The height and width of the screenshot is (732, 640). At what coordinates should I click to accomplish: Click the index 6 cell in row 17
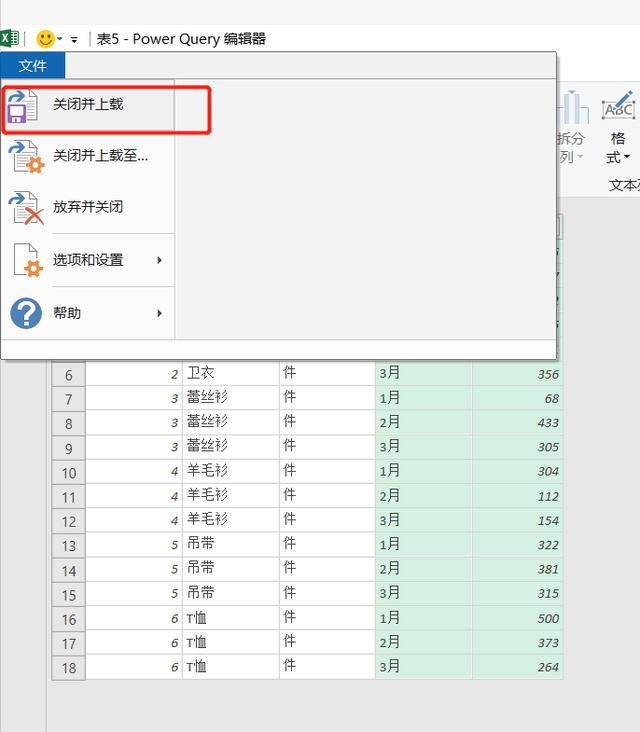pos(134,642)
